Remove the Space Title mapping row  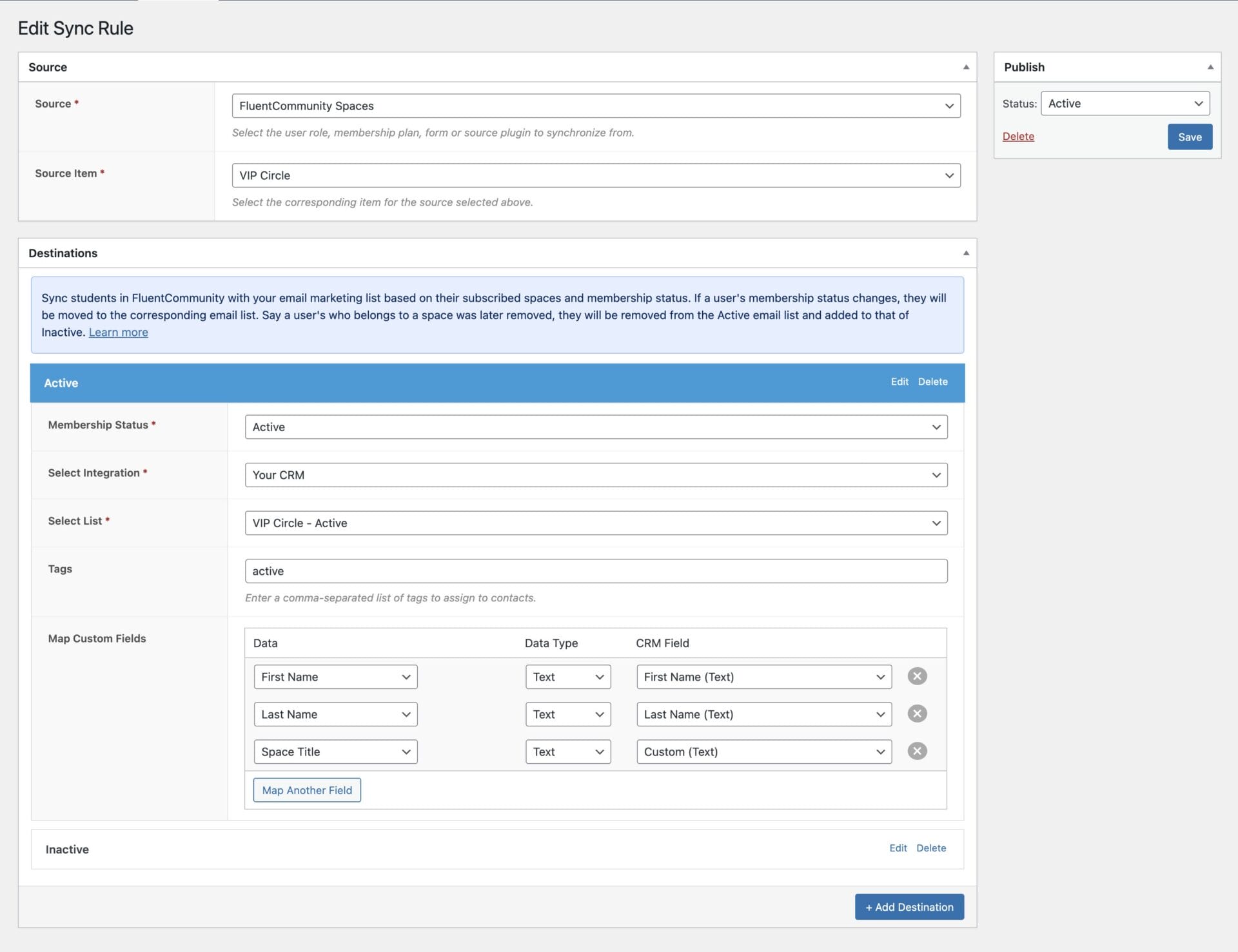click(x=917, y=751)
